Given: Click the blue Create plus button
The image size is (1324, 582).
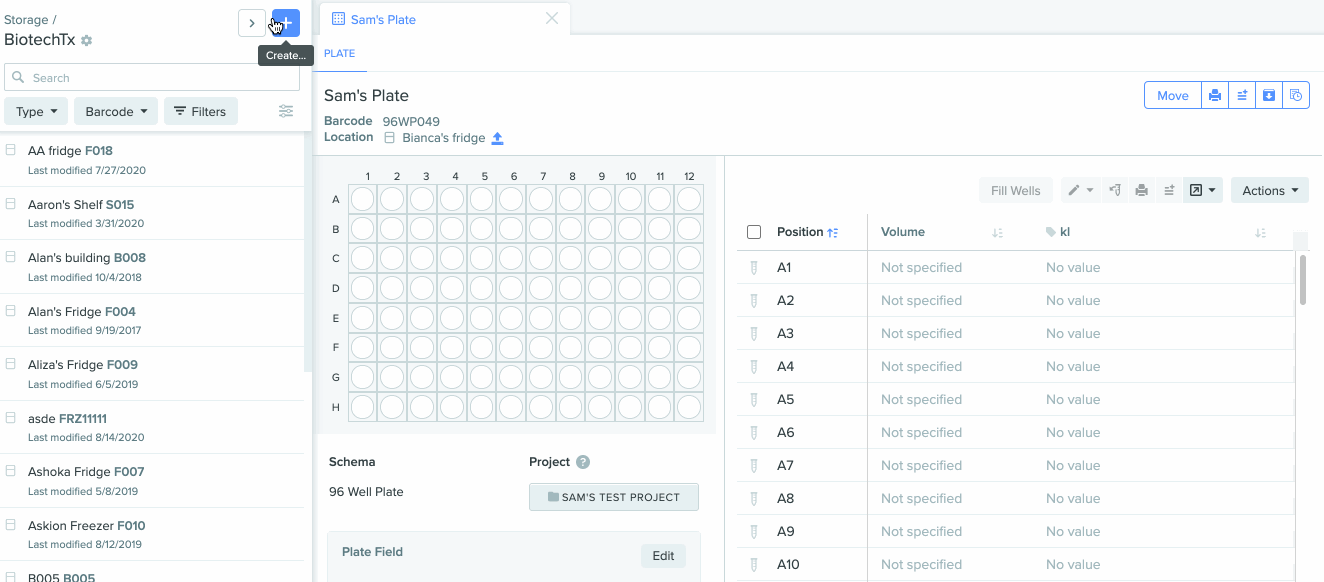Looking at the screenshot, I should pyautogui.click(x=286, y=23).
